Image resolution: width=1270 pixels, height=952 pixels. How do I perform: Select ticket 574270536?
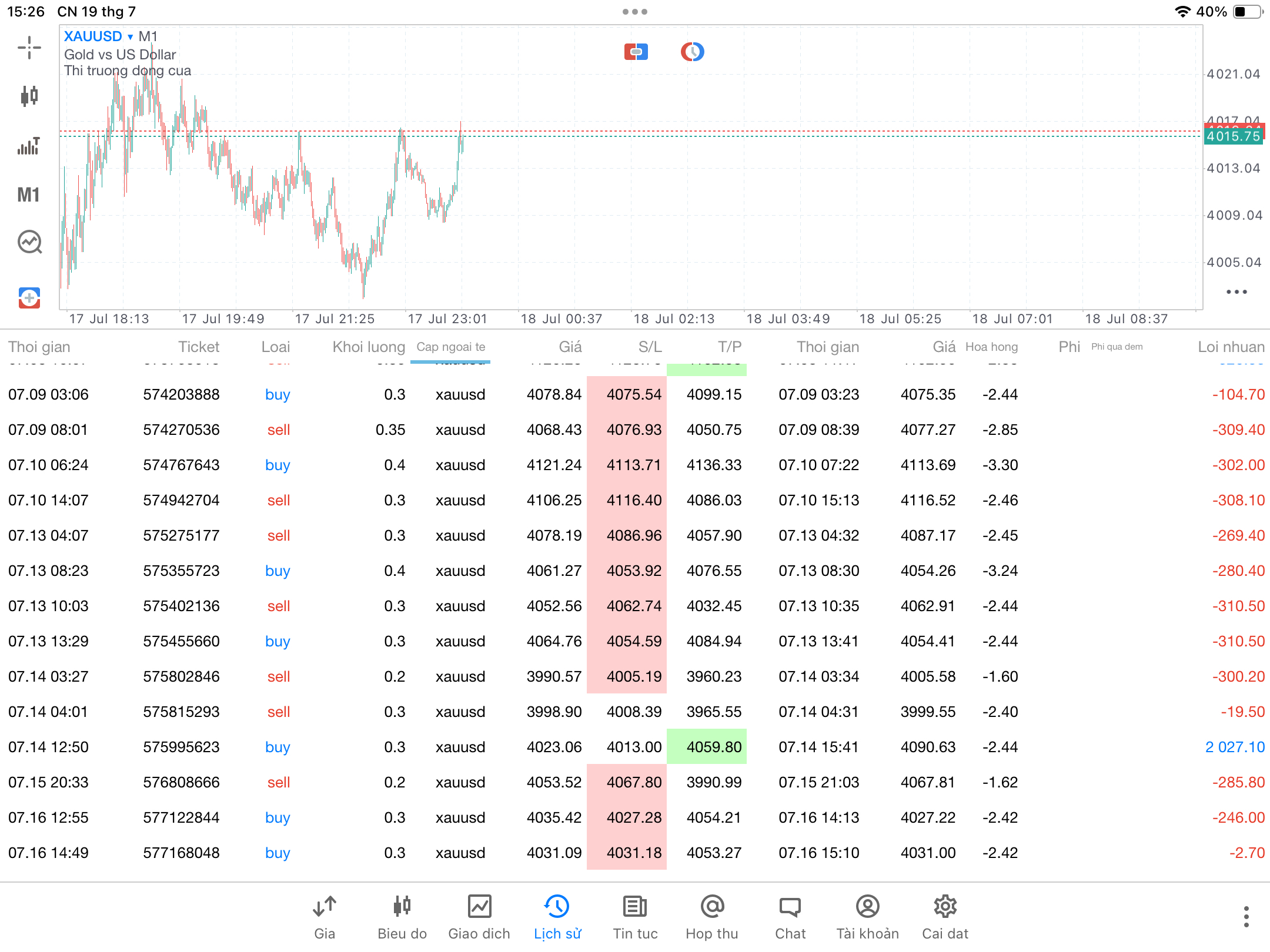pos(181,430)
